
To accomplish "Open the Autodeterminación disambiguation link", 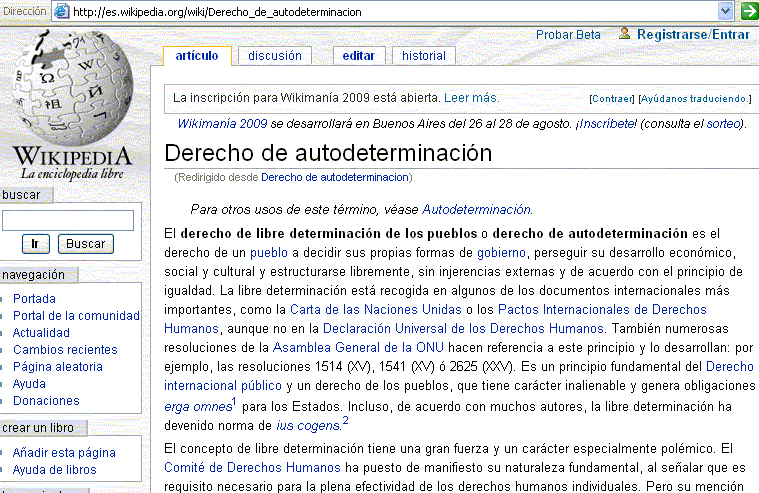I will click(476, 210).
